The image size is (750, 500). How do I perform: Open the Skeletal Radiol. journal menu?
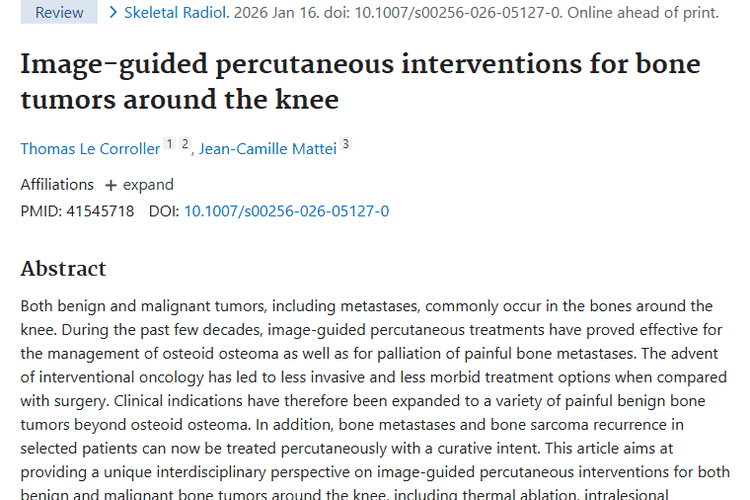pos(166,12)
